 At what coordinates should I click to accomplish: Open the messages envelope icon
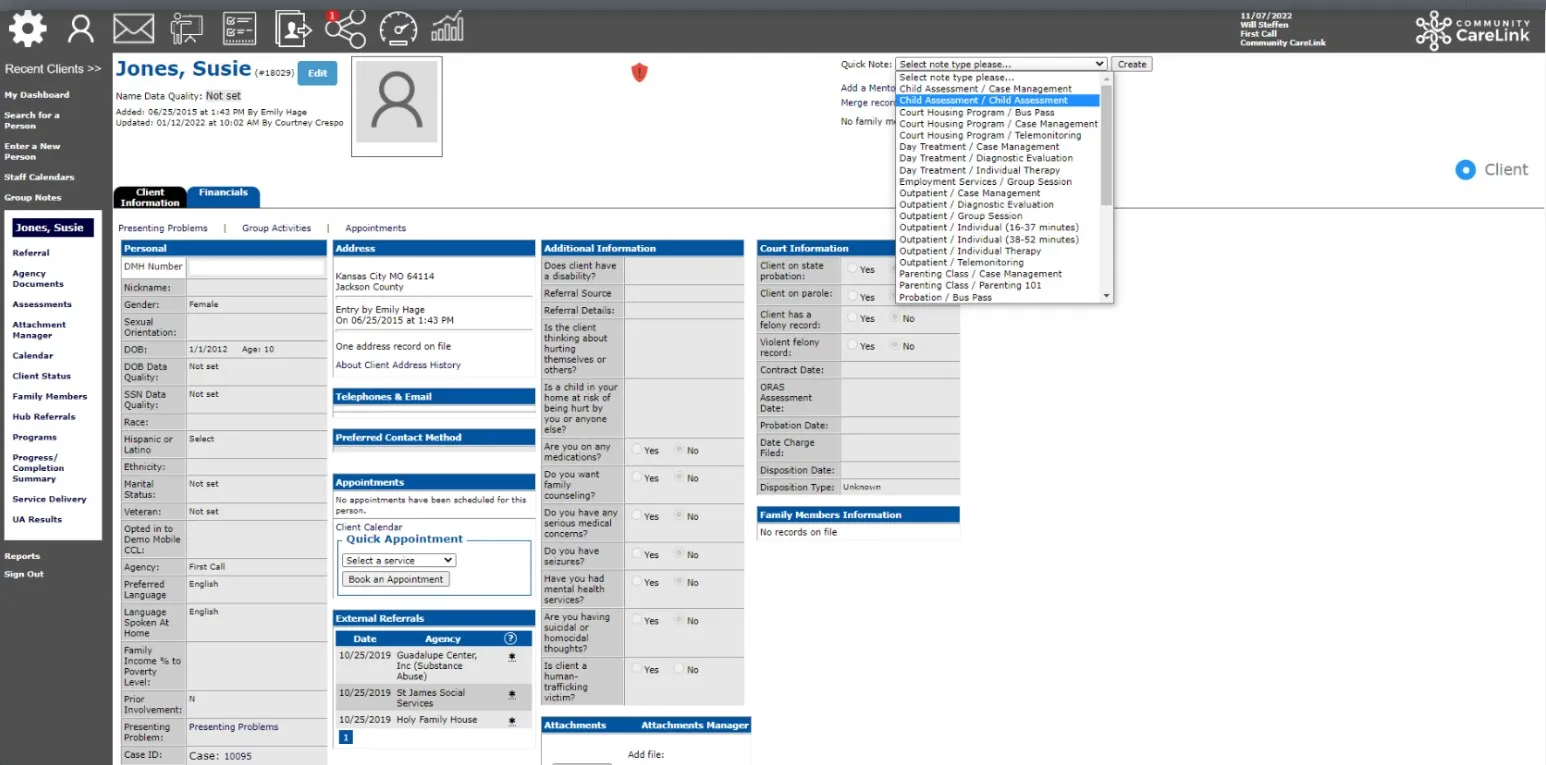point(133,28)
